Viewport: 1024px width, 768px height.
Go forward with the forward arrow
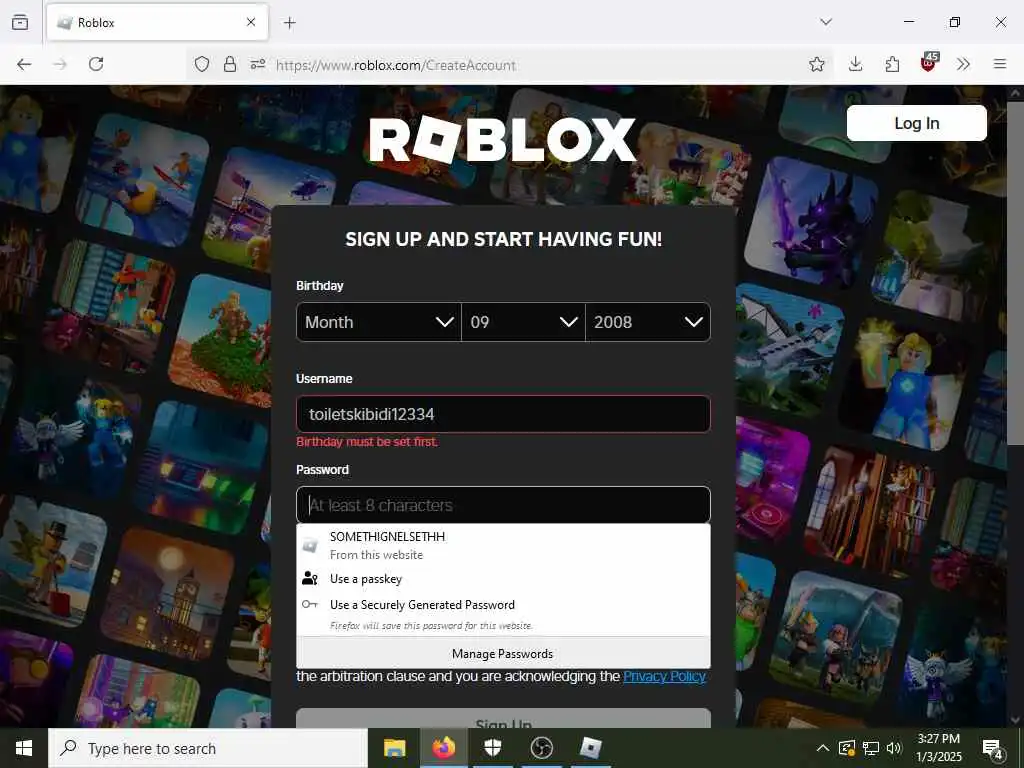tap(60, 64)
